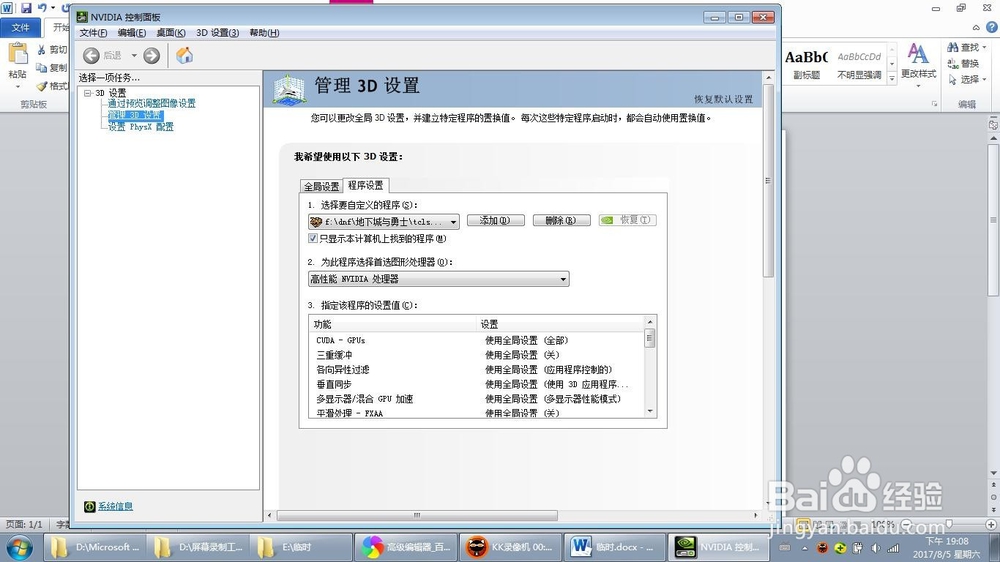Viewport: 1000px width, 562px height.
Task: Select the CUDA - GPUs setting row
Action: tap(476, 340)
